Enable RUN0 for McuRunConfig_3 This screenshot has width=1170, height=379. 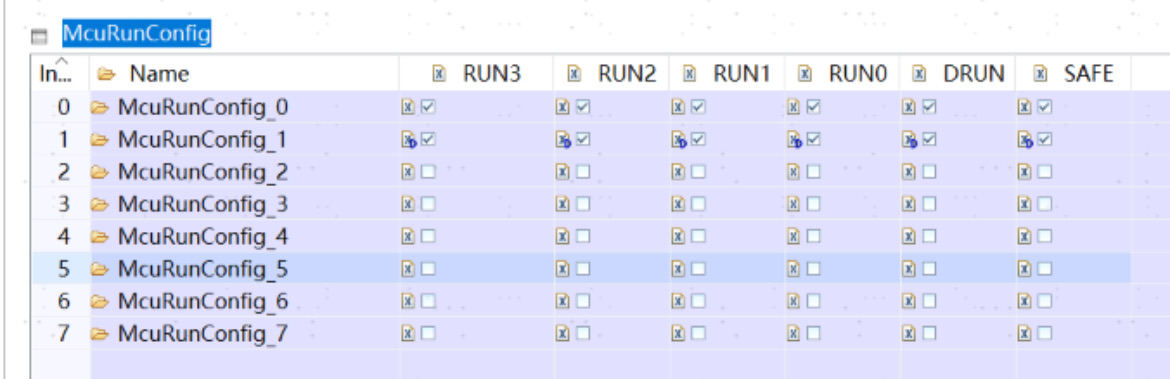pyautogui.click(x=813, y=204)
